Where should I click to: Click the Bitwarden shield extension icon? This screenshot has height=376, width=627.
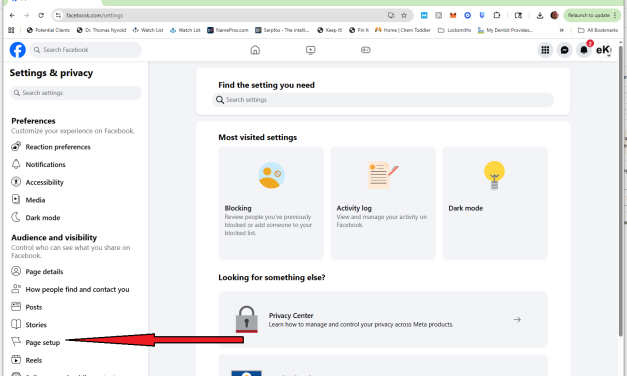(482, 15)
